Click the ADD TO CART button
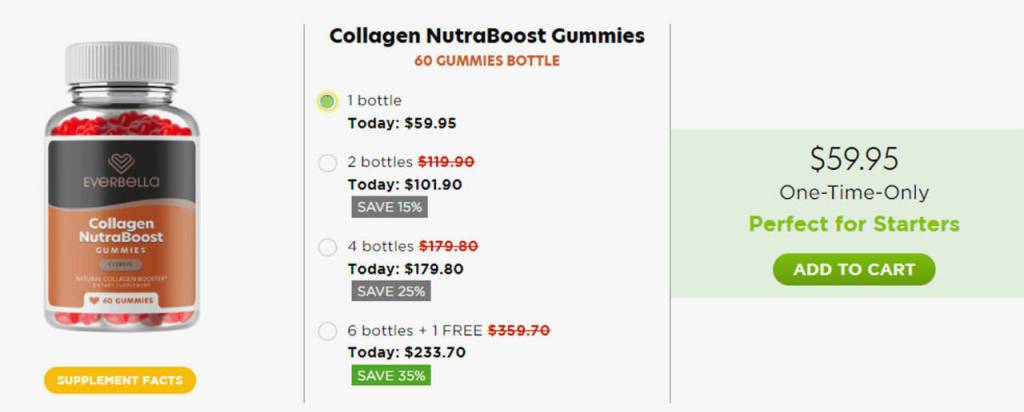The image size is (1024, 412). pos(853,269)
